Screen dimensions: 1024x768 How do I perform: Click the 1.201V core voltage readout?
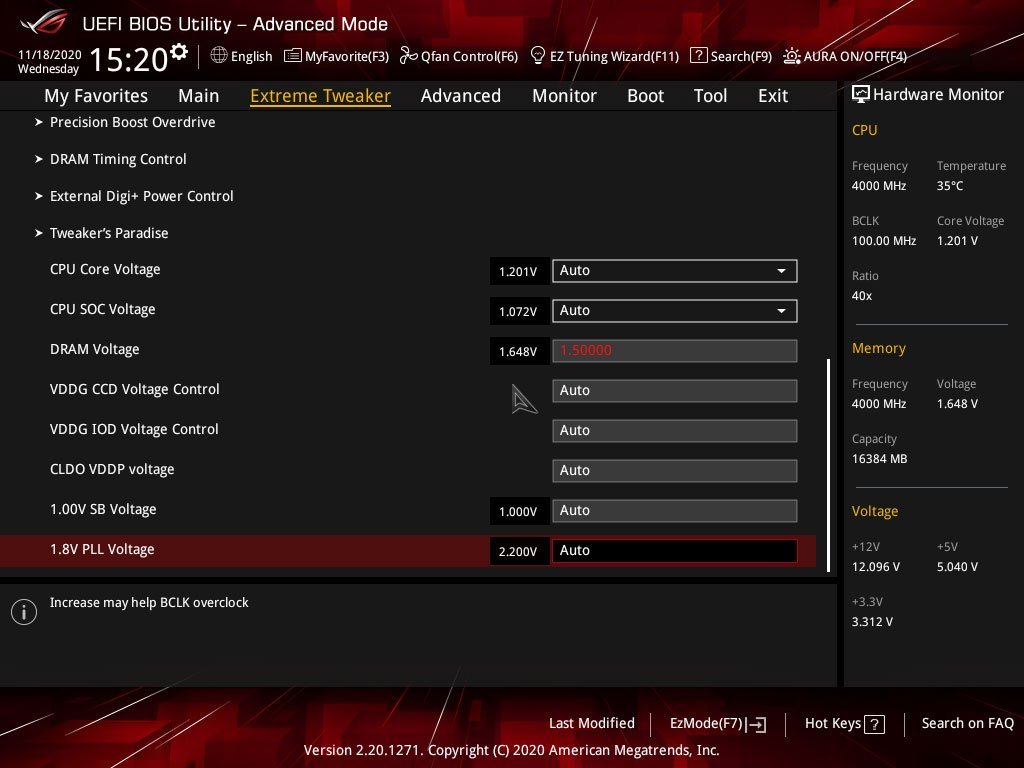519,272
